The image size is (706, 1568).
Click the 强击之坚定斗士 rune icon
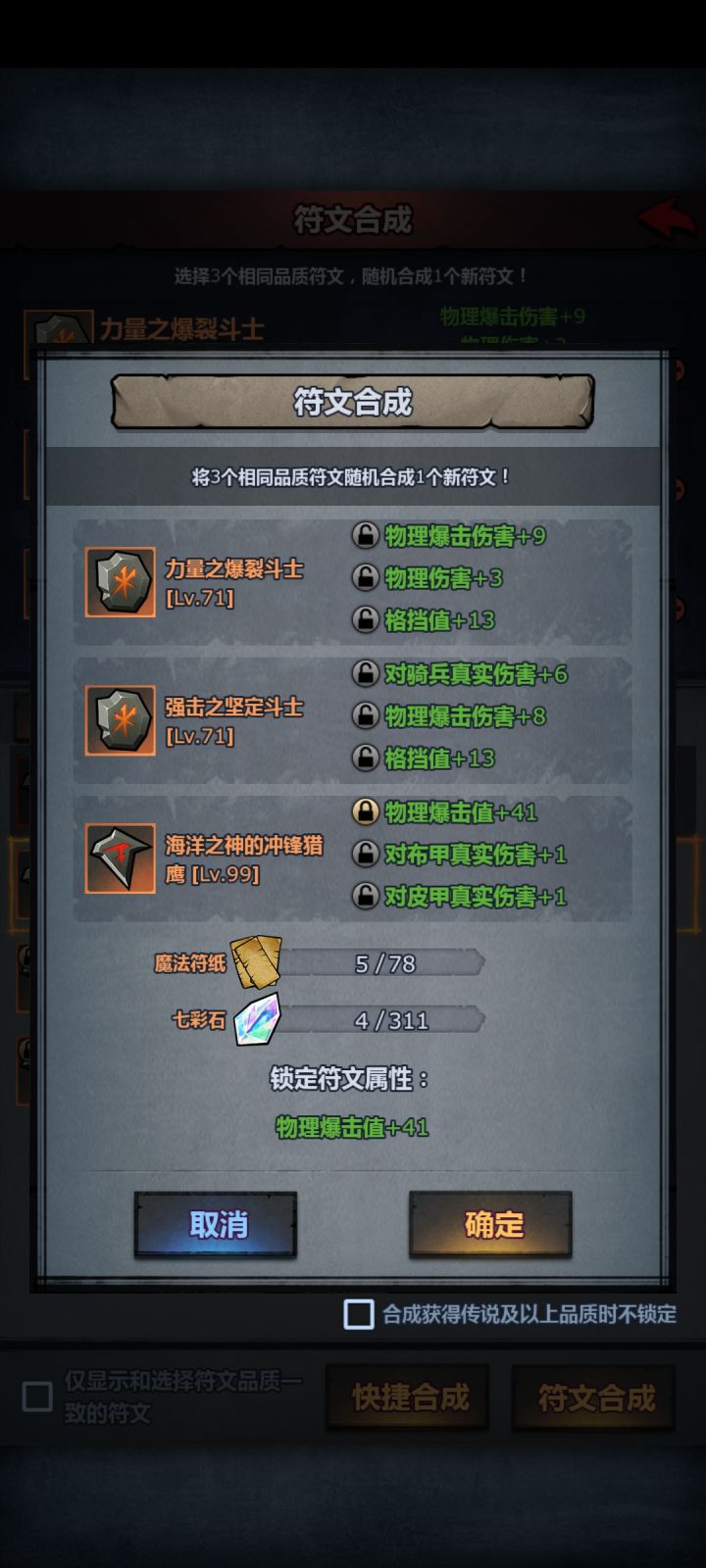[x=121, y=720]
